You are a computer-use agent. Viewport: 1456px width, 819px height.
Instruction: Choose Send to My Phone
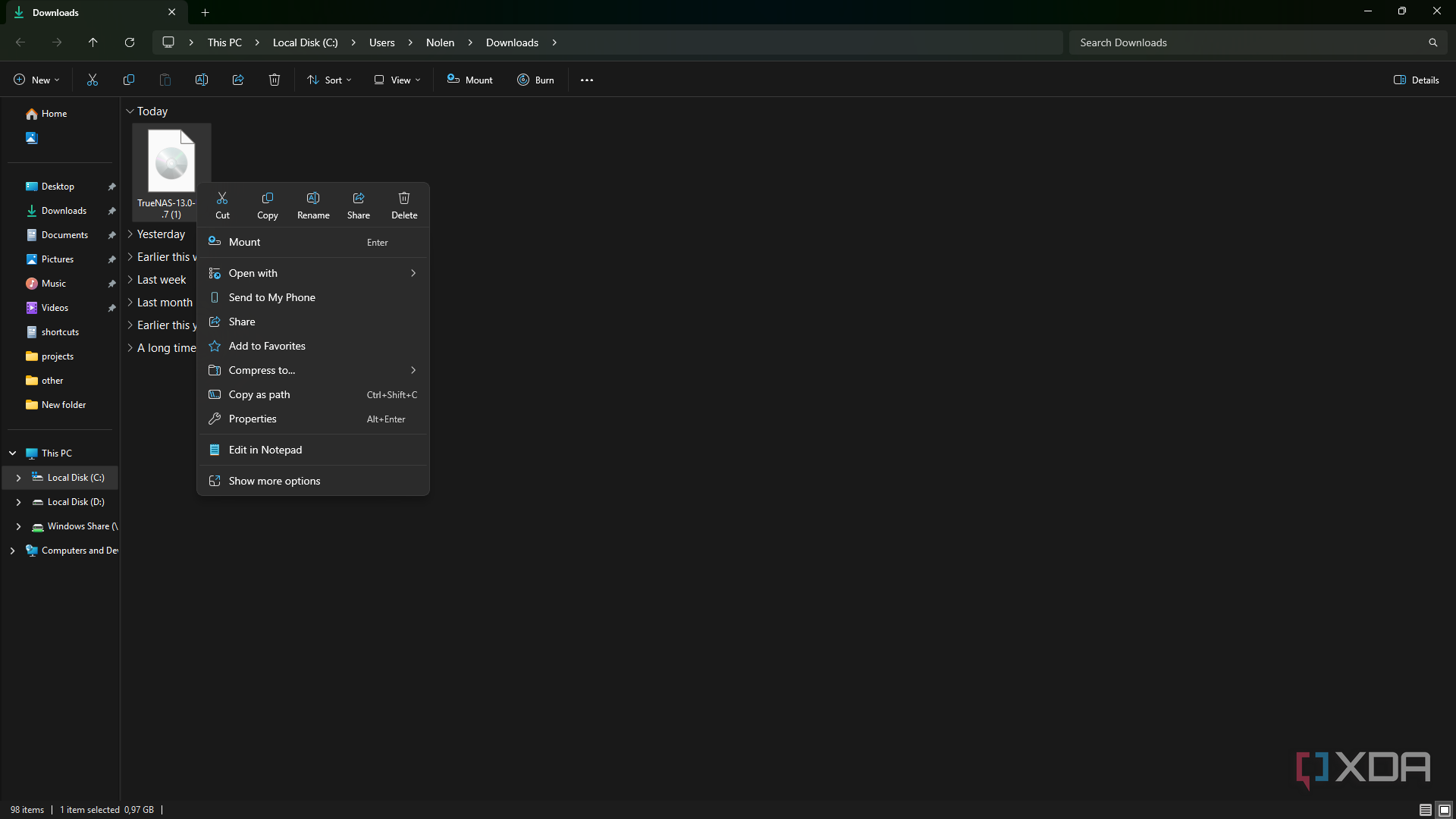[x=313, y=297]
